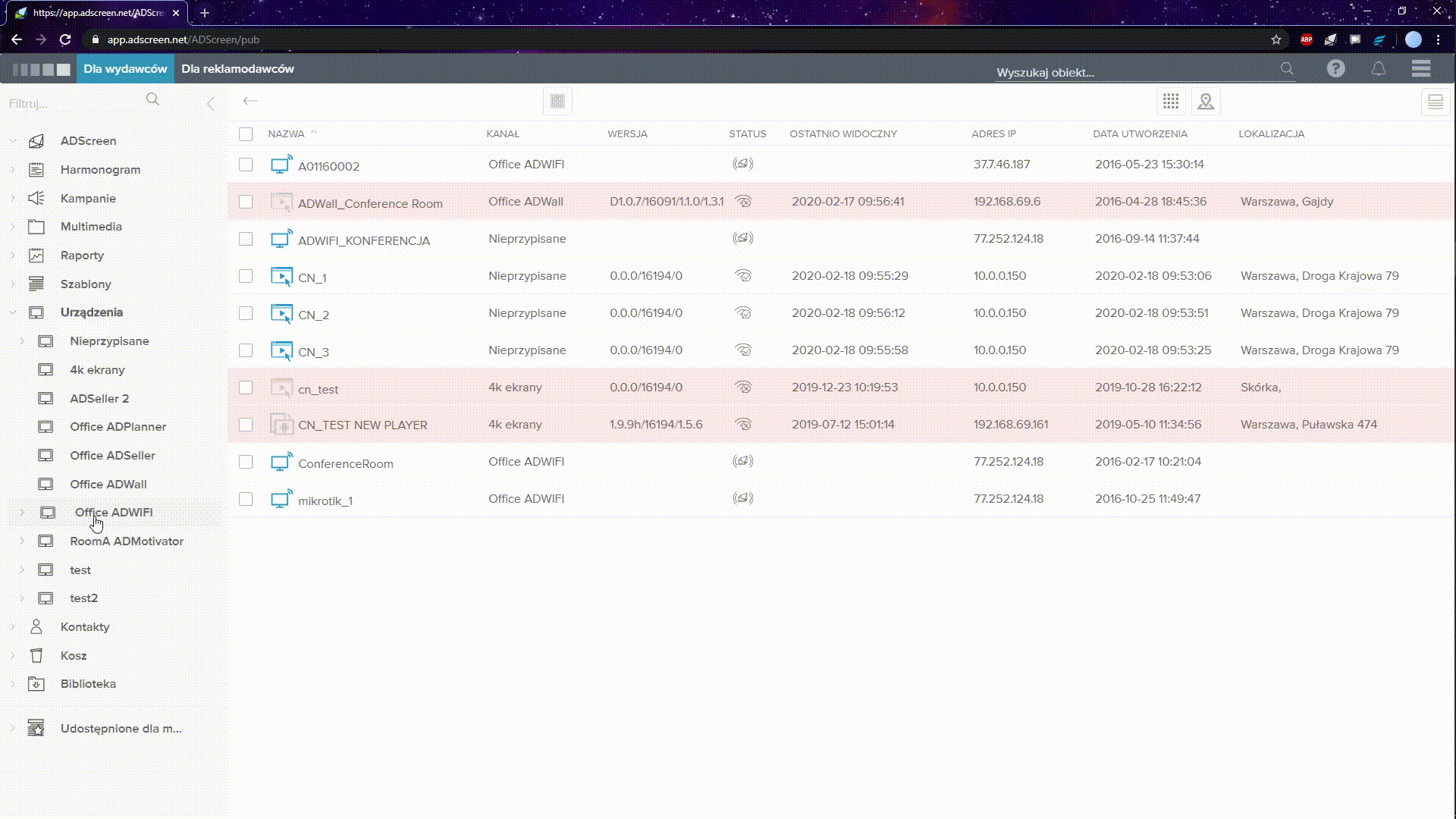This screenshot has height=819, width=1456.
Task: Select the A01160002 row checkbox
Action: (x=246, y=165)
